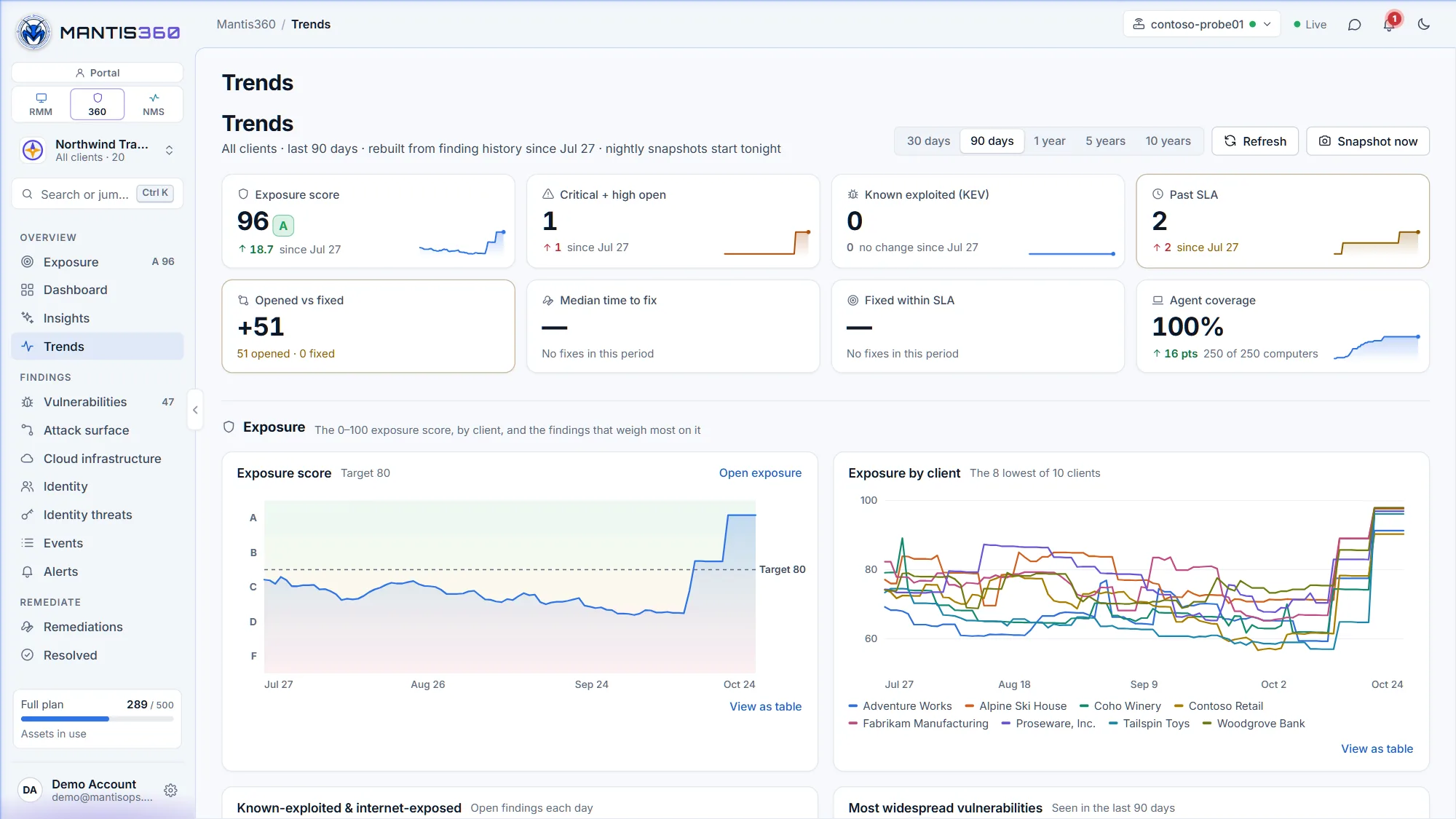Open the Portal button

tap(98, 73)
